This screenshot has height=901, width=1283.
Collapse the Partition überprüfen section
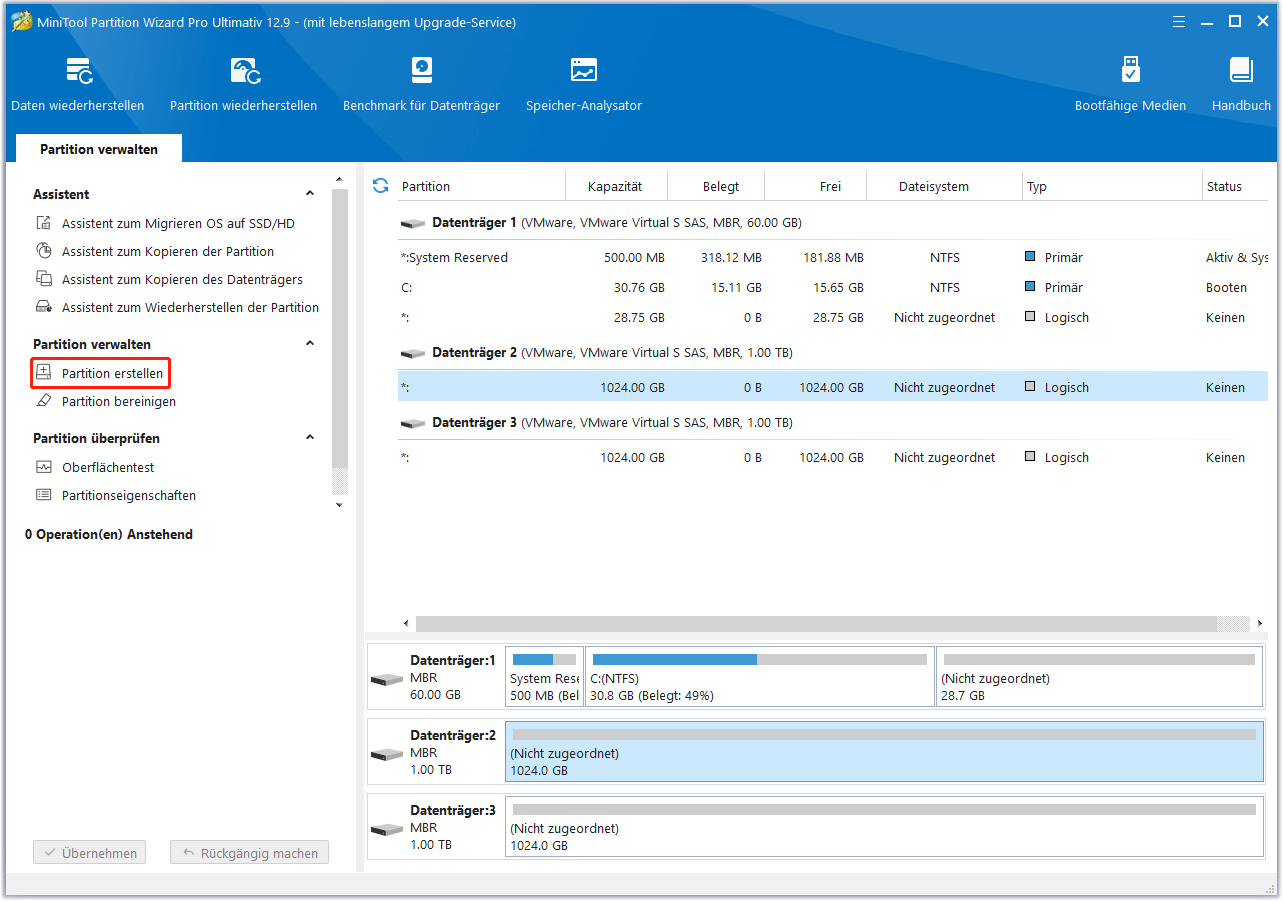pyautogui.click(x=310, y=438)
